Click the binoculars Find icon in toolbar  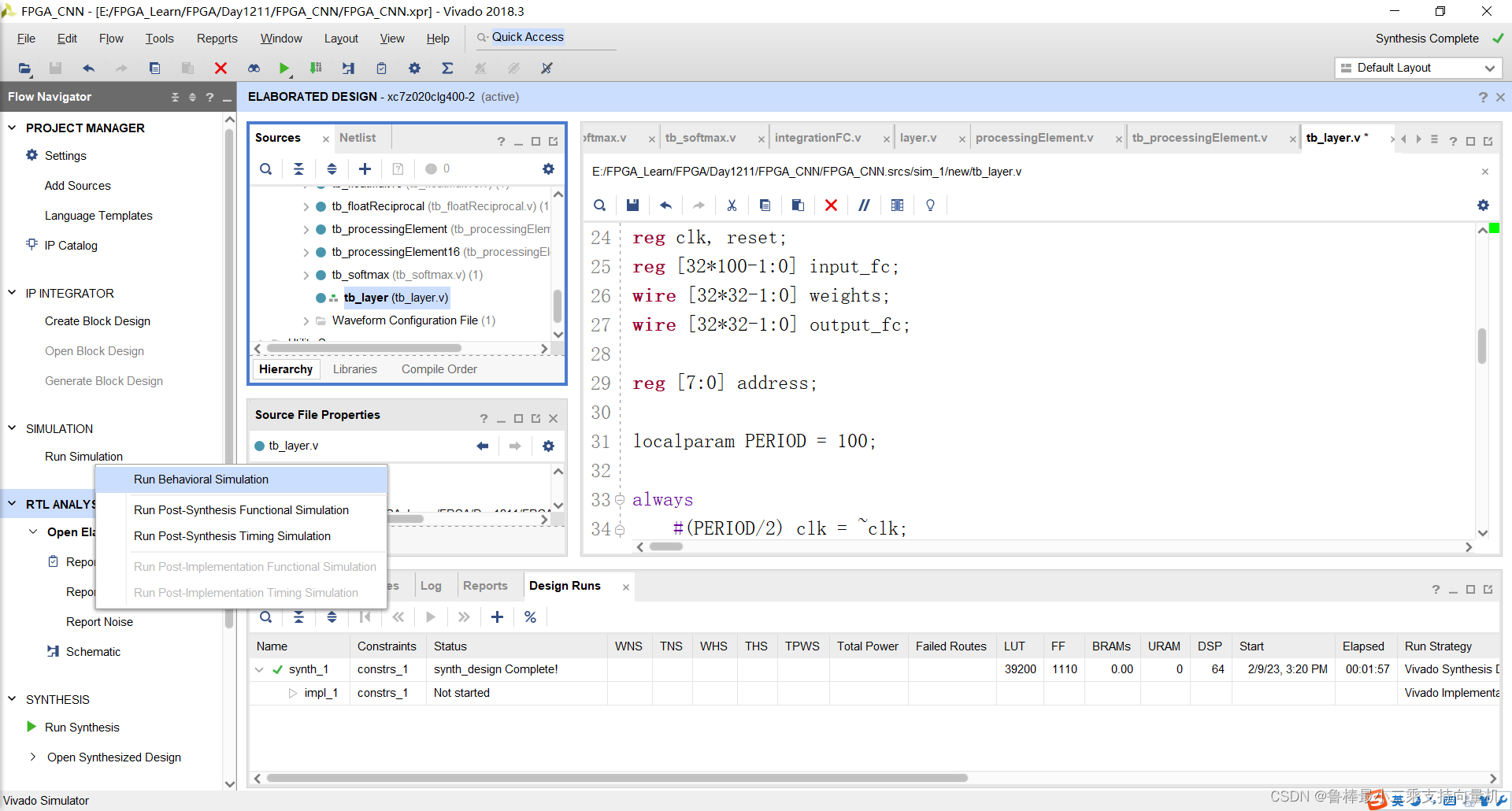coord(254,69)
